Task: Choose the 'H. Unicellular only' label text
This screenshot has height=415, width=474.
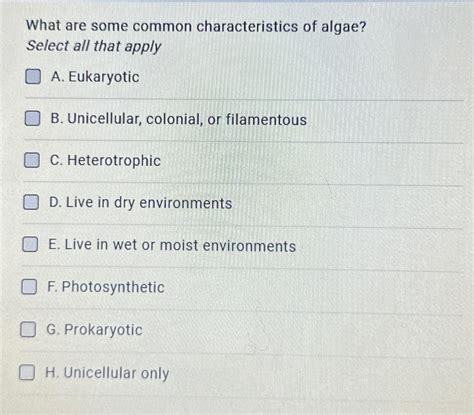Action: point(107,373)
